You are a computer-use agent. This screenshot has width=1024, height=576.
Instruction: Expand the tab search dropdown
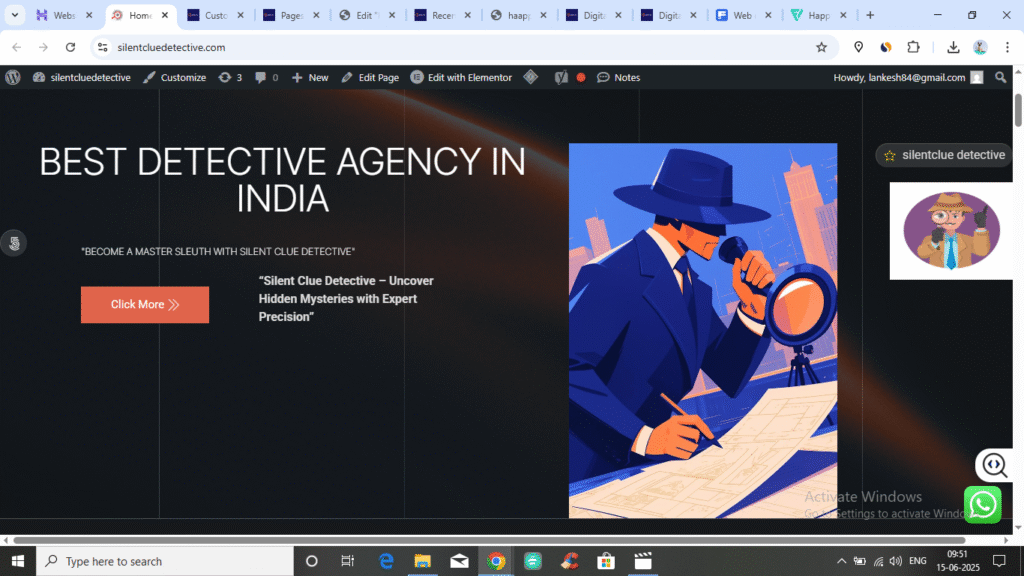[x=14, y=15]
